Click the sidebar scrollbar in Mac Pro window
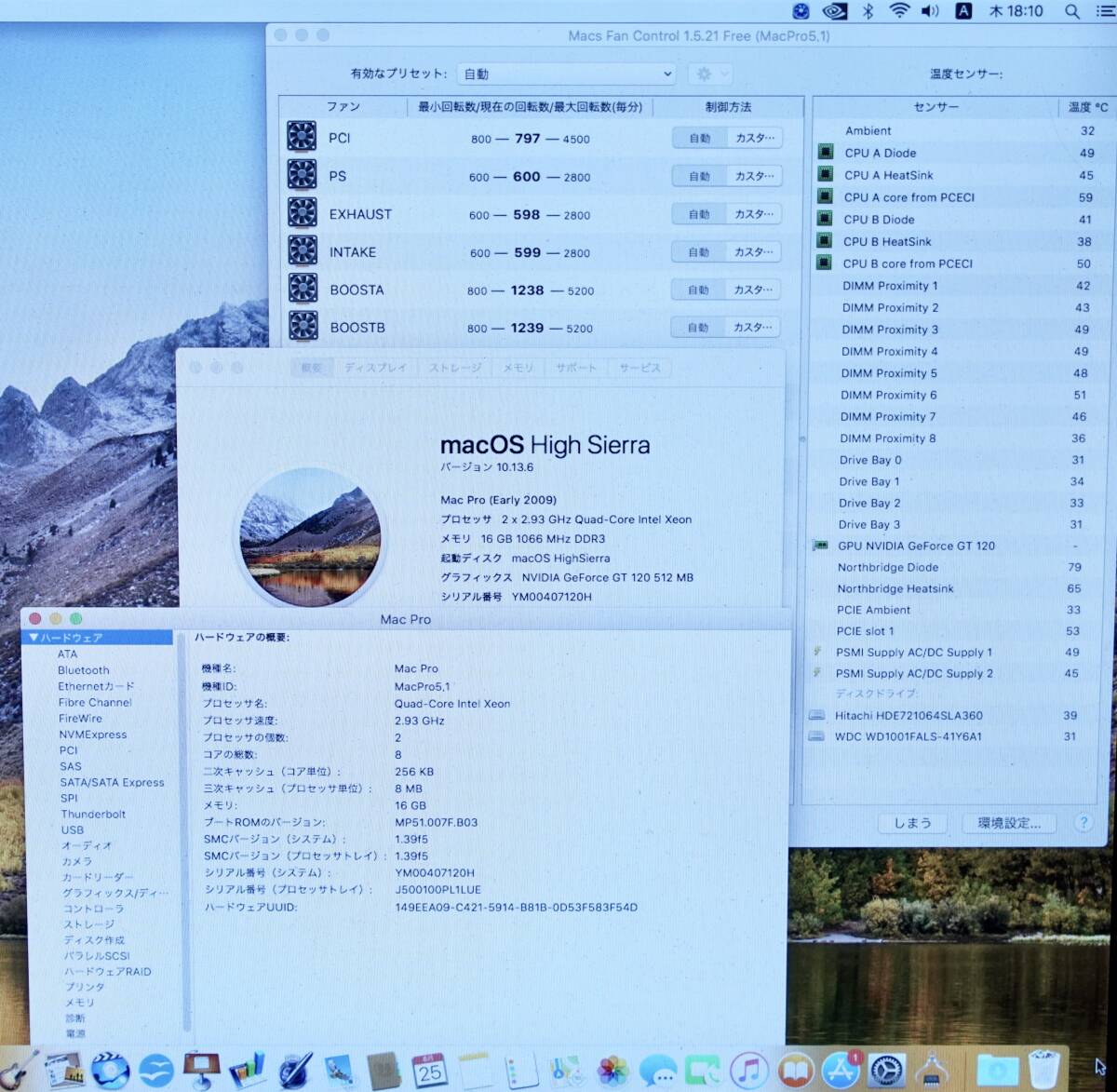This screenshot has width=1117, height=1092. click(185, 833)
